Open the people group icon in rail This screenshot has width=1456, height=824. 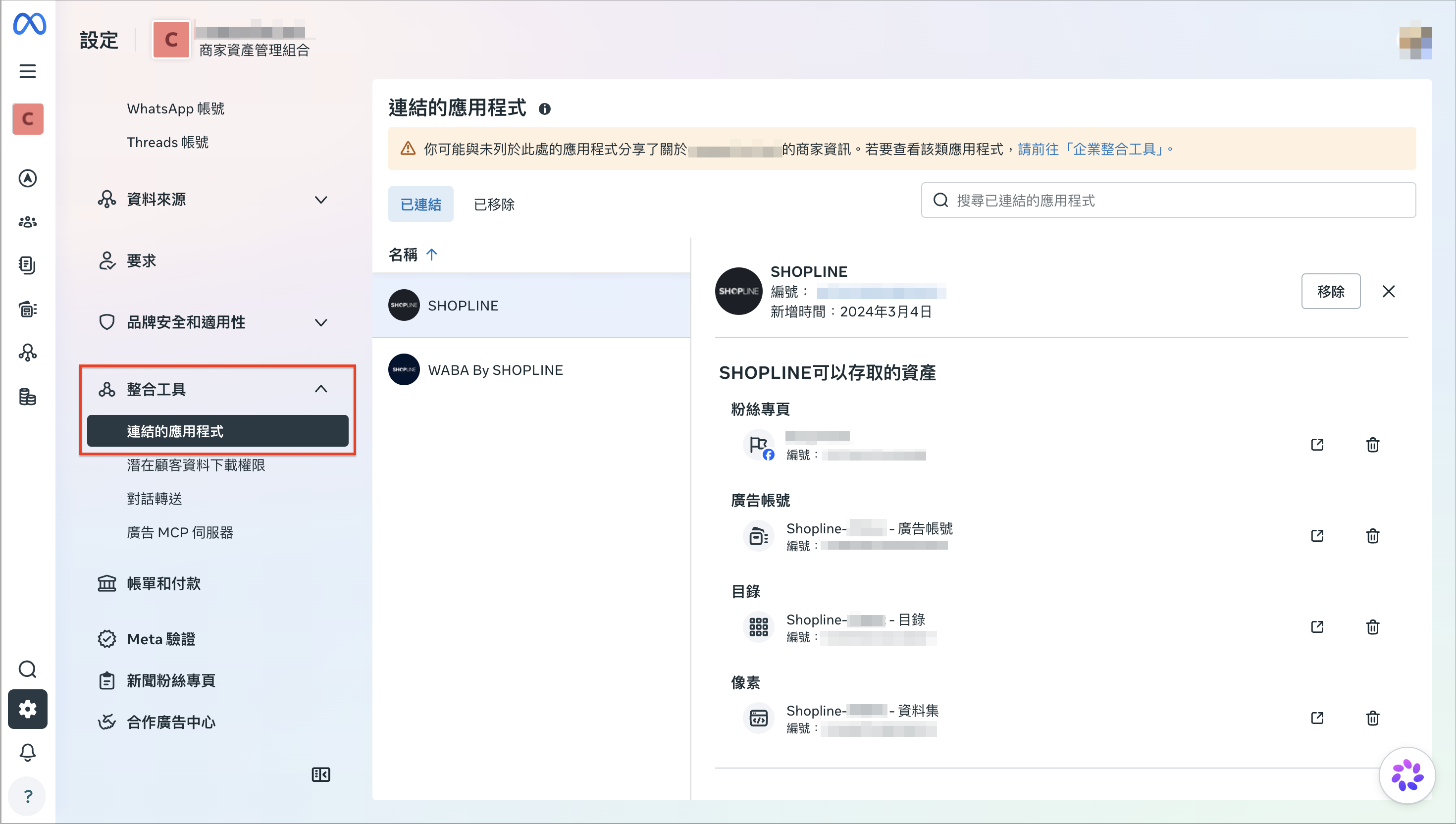coord(28,222)
